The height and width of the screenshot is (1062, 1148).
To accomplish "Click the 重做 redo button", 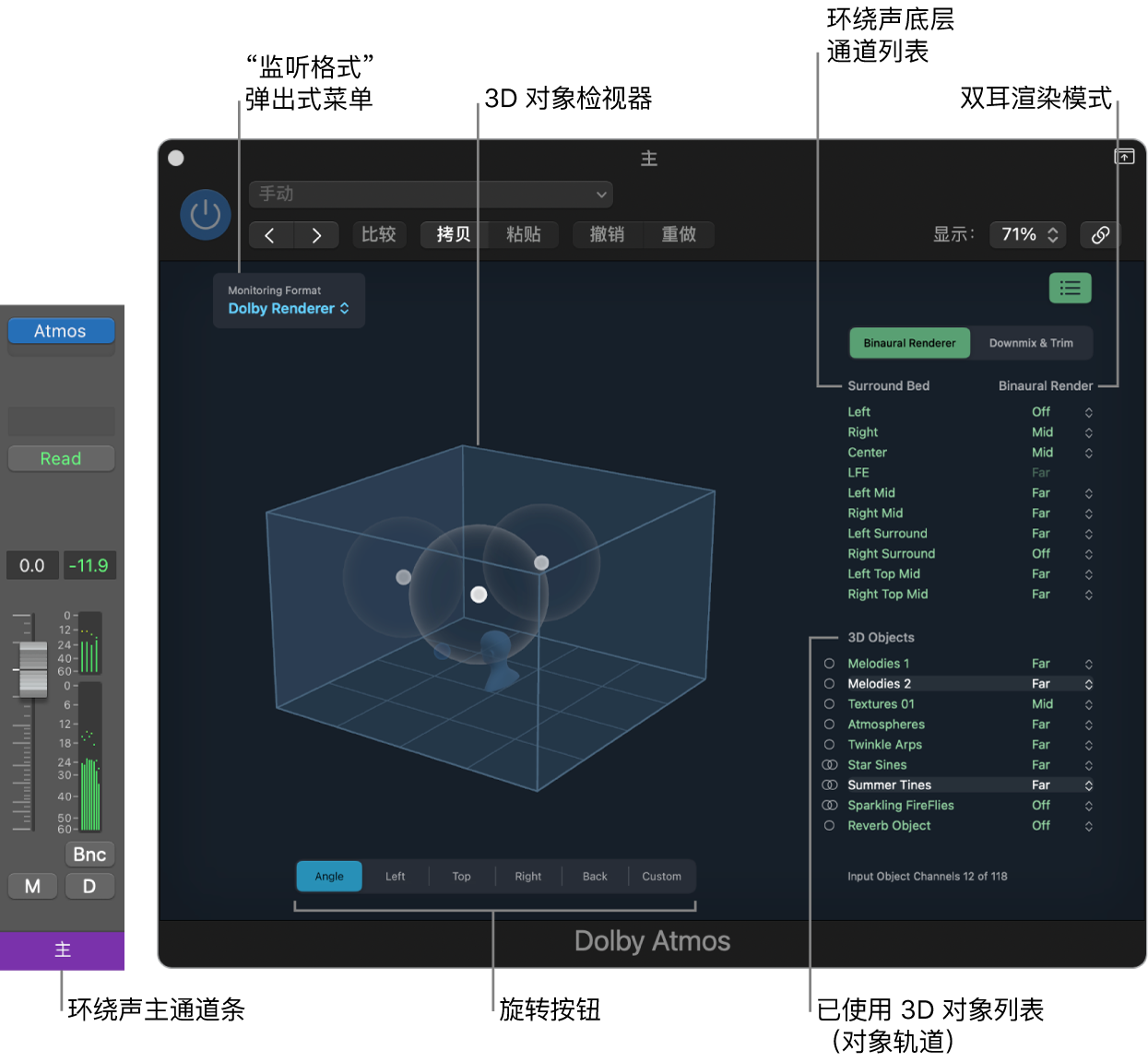I will (679, 235).
